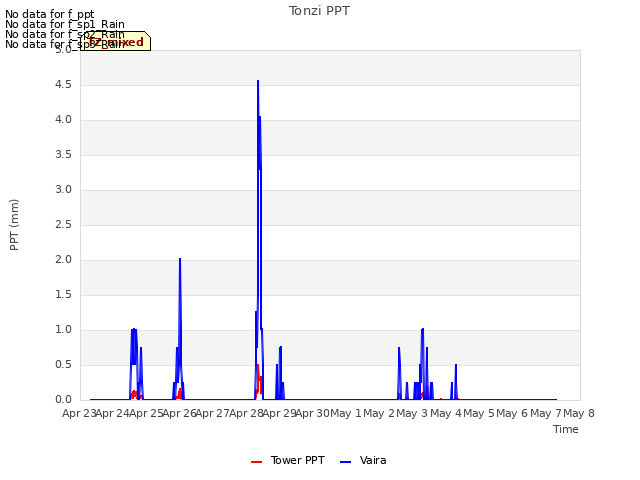The image size is (640, 480).
Task: Click the May 6 x-axis tick label
Action: 512,413
